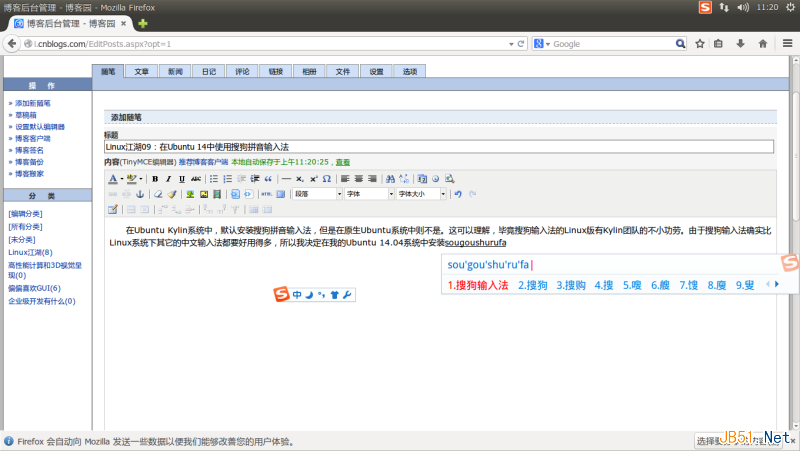Switch to the 评论 tab
This screenshot has height=451, width=800.
[x=242, y=72]
